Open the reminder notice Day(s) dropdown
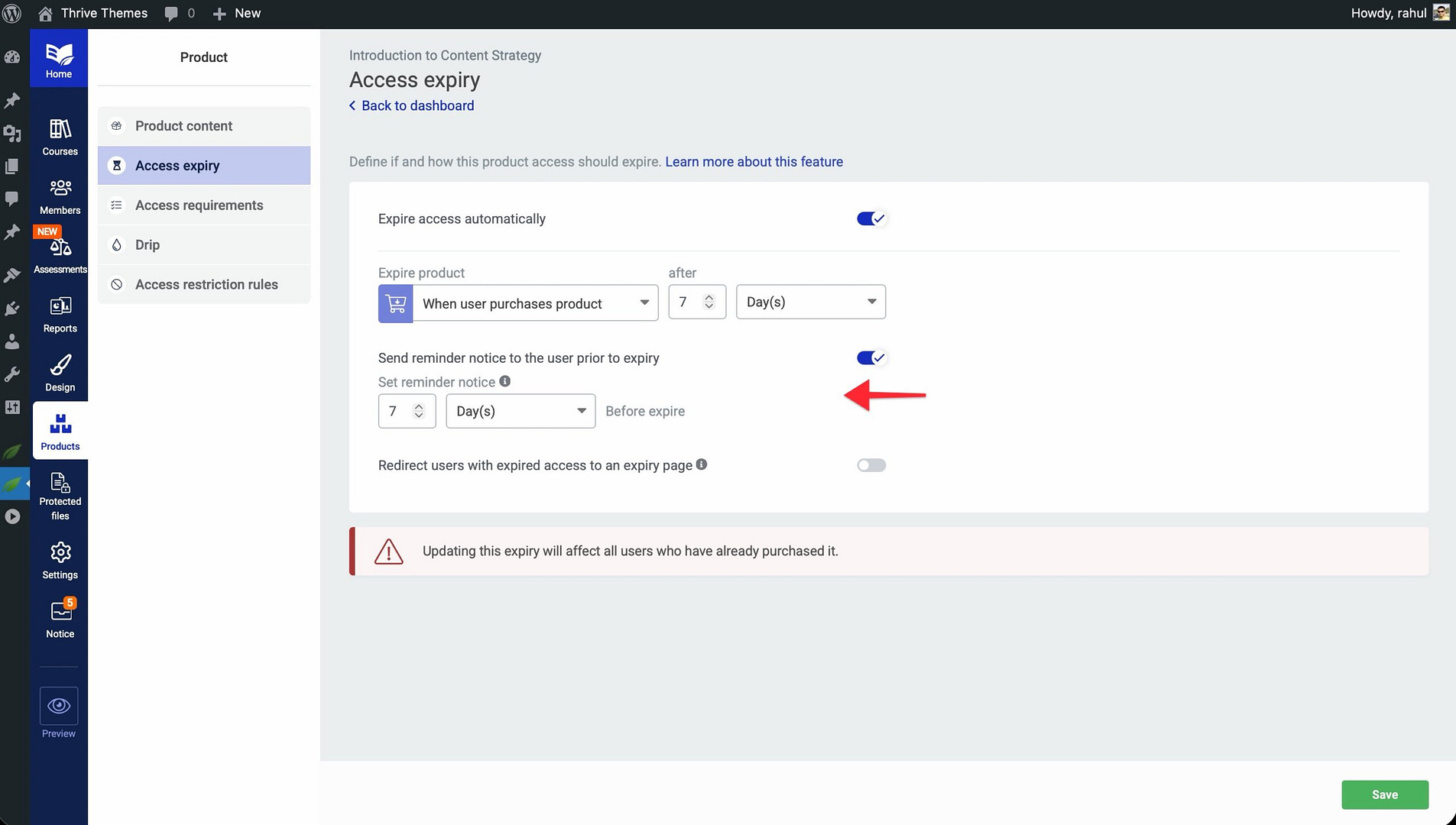1456x825 pixels. pyautogui.click(x=520, y=412)
